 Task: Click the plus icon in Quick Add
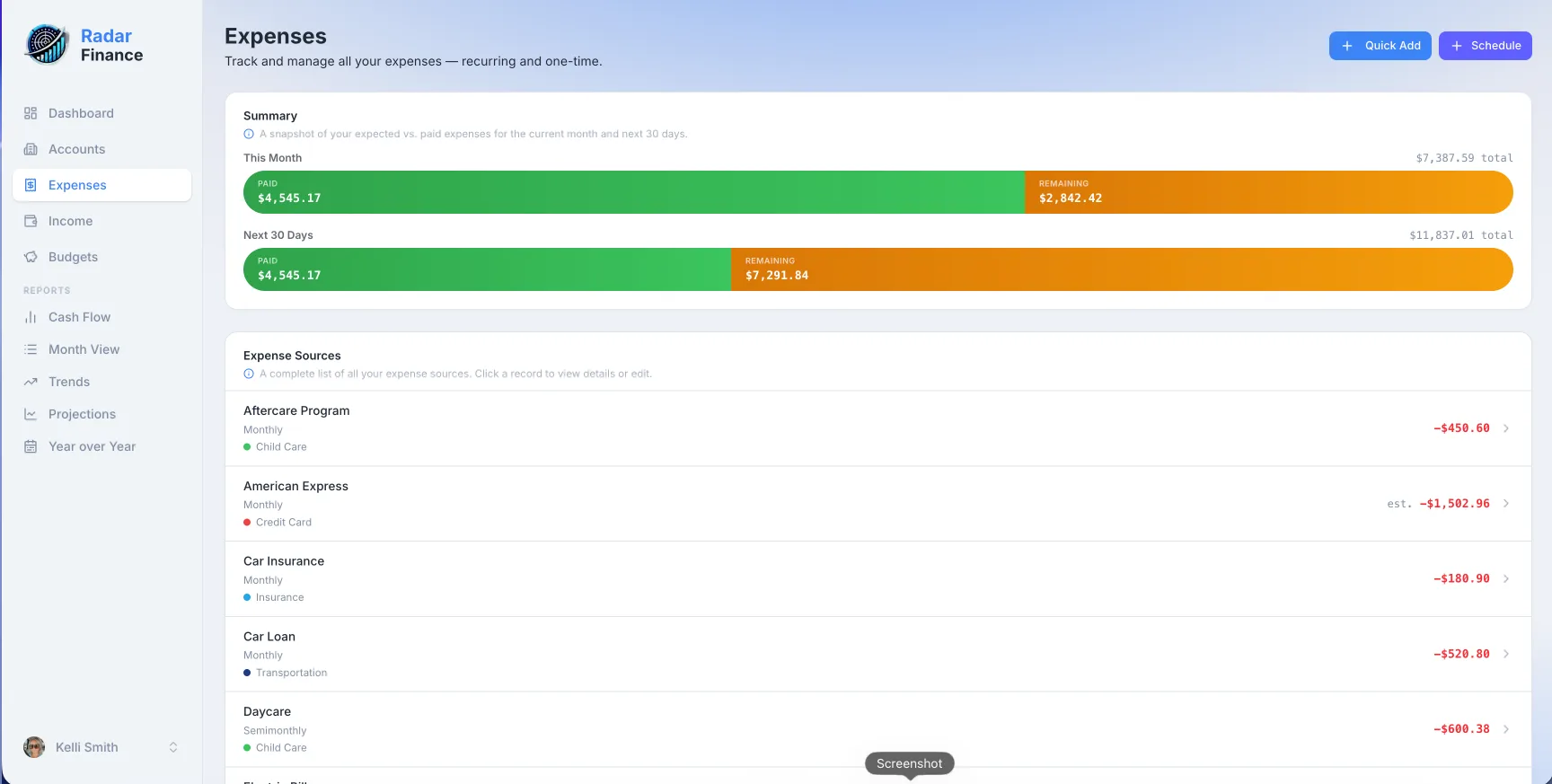tap(1347, 46)
